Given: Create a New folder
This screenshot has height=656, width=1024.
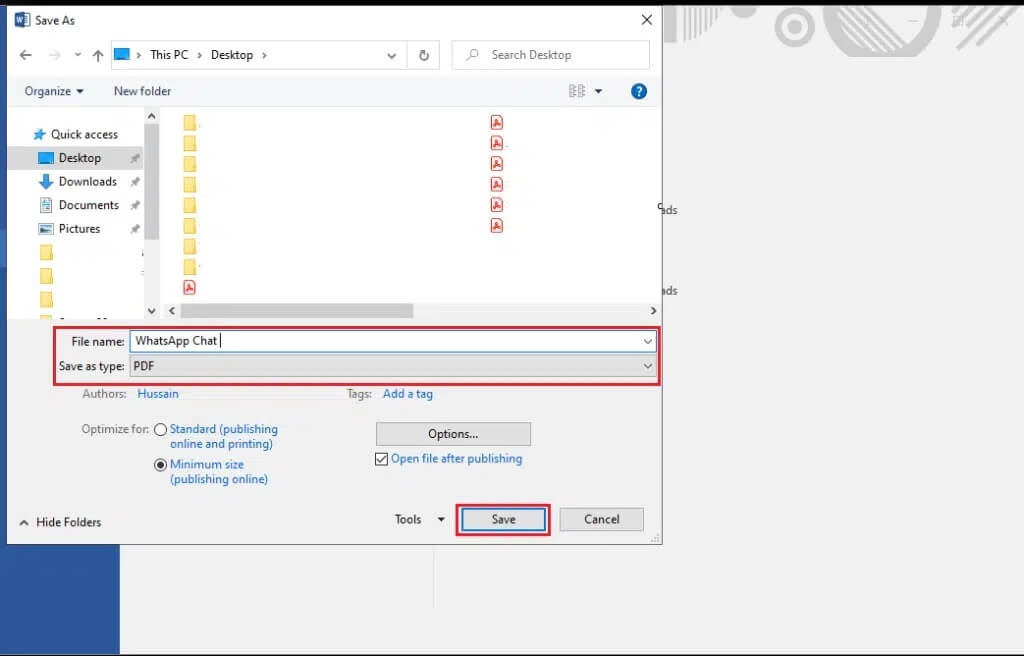Looking at the screenshot, I should [142, 91].
